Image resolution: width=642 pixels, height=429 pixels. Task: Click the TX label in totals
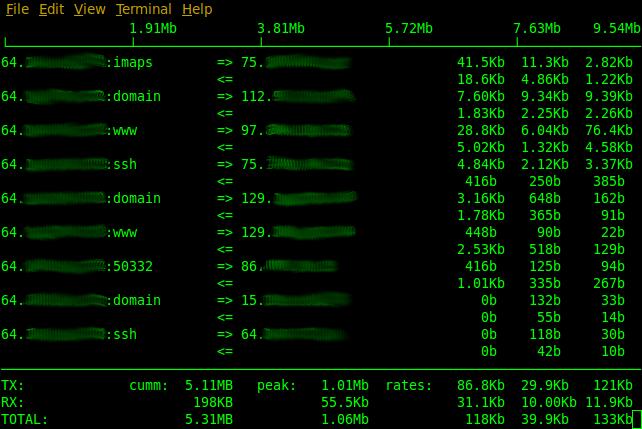[x=13, y=385]
